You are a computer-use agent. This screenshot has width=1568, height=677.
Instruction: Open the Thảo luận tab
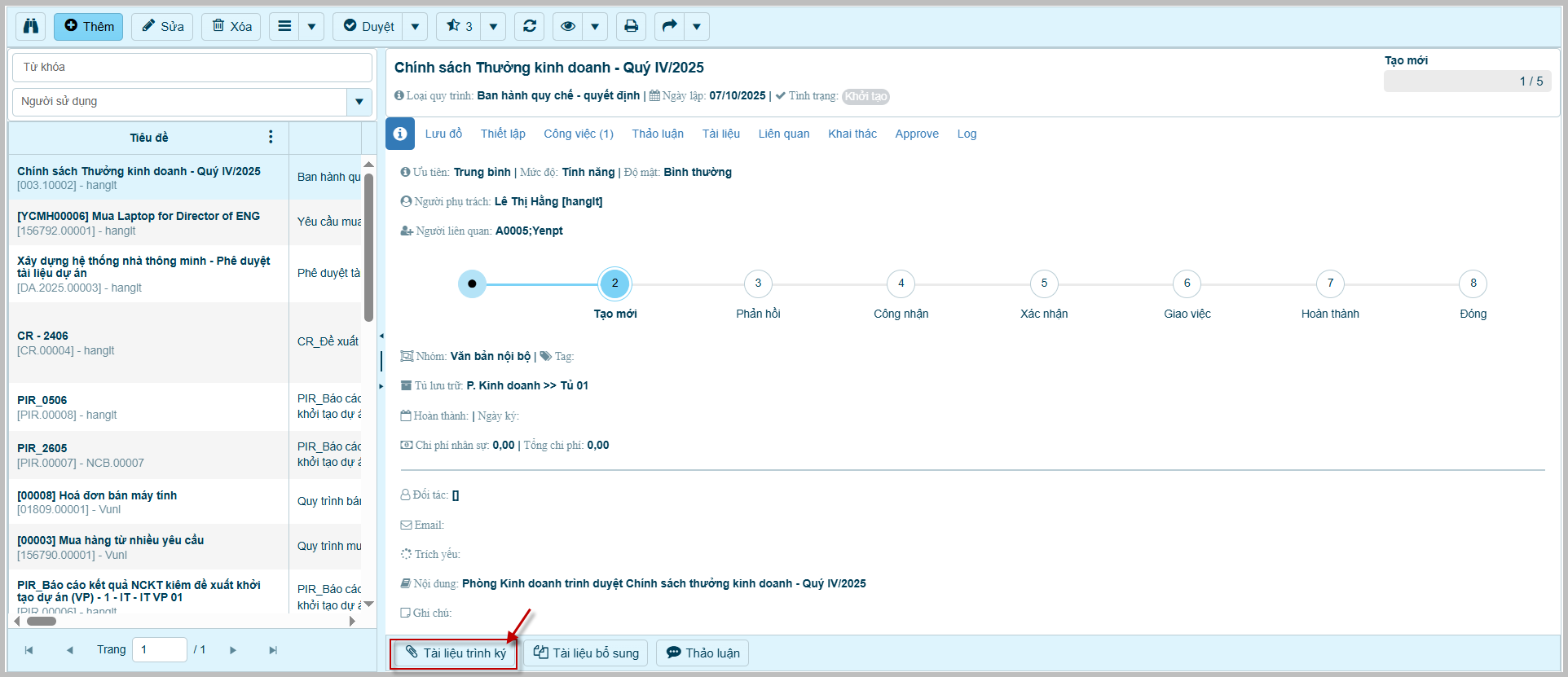[657, 134]
